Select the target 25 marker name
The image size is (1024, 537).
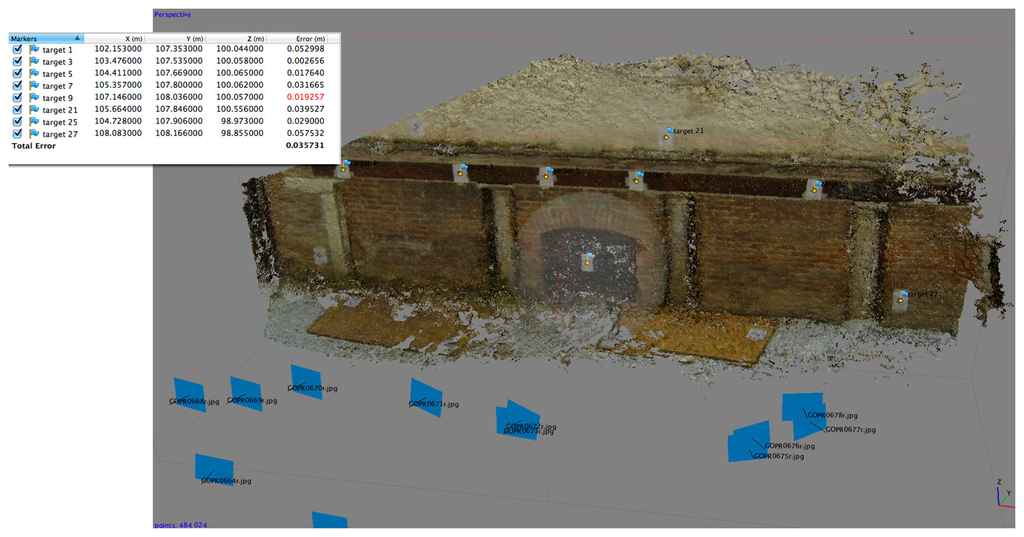[60, 122]
